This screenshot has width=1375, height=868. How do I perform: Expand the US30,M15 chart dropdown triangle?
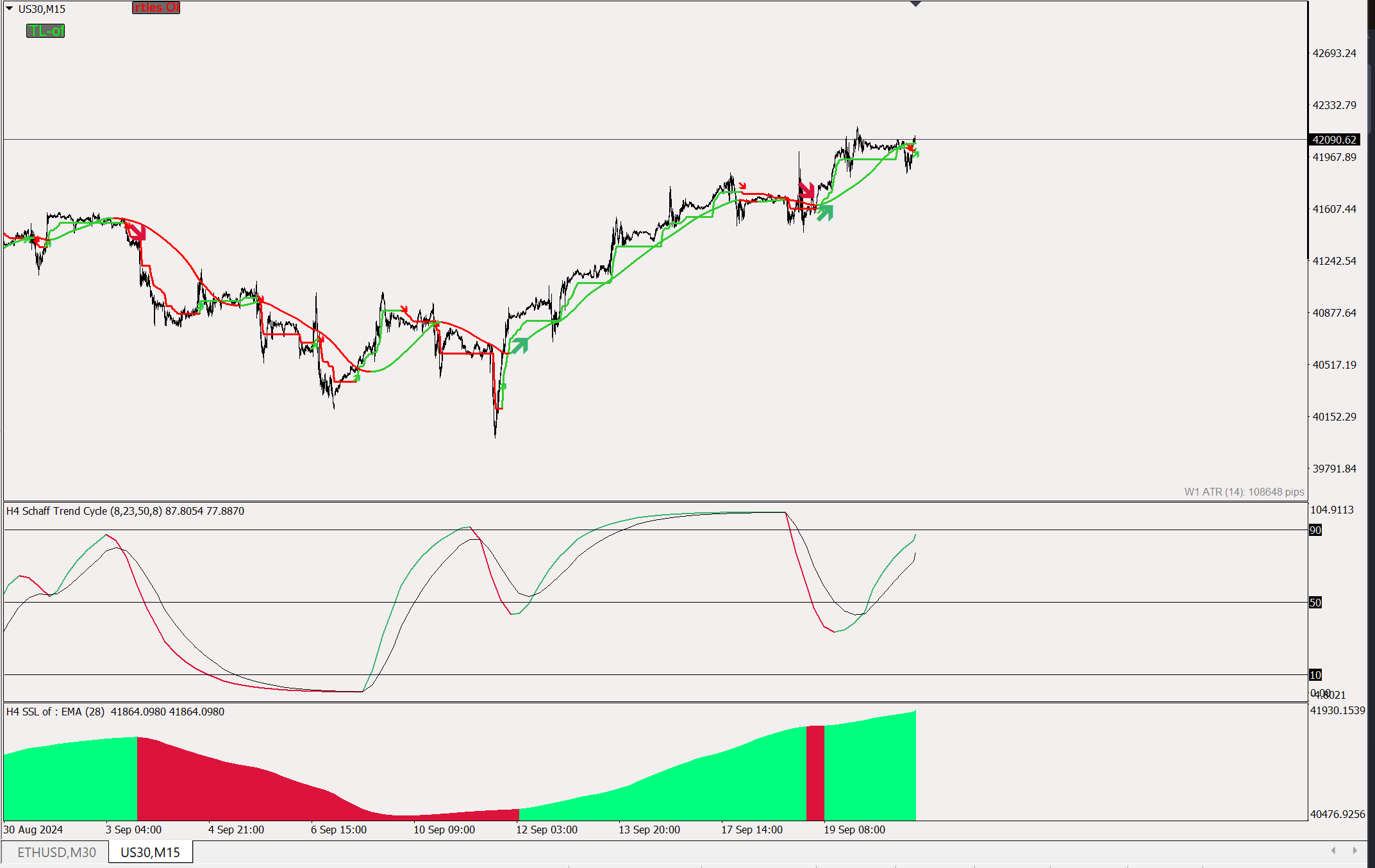pos(10,8)
